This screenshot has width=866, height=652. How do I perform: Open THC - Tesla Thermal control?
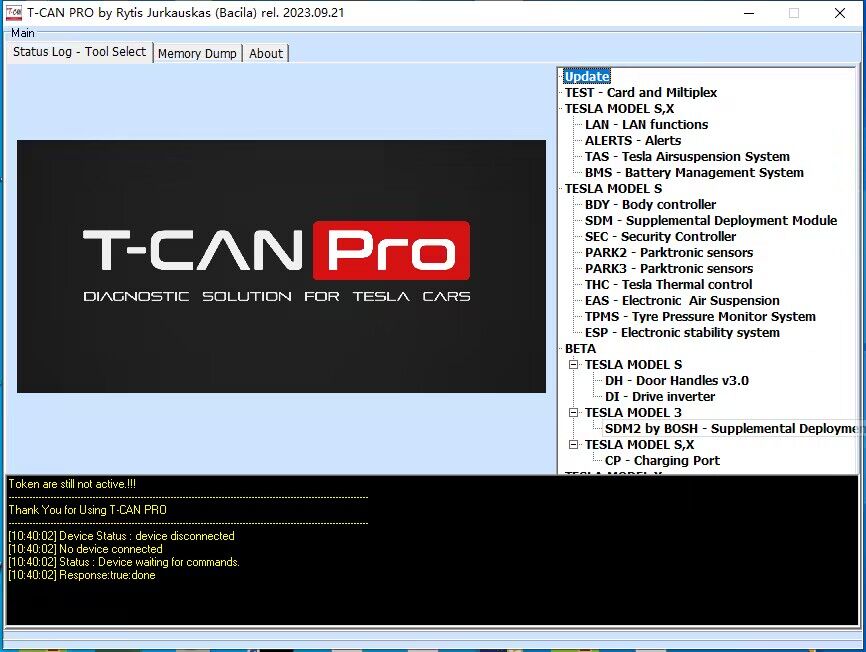pyautogui.click(x=668, y=284)
